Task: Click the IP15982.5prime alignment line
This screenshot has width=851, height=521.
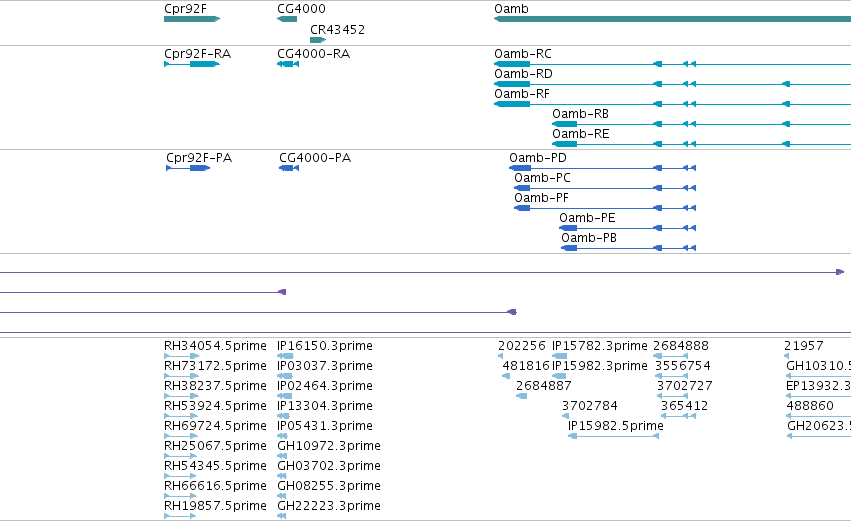Action: tap(613, 436)
